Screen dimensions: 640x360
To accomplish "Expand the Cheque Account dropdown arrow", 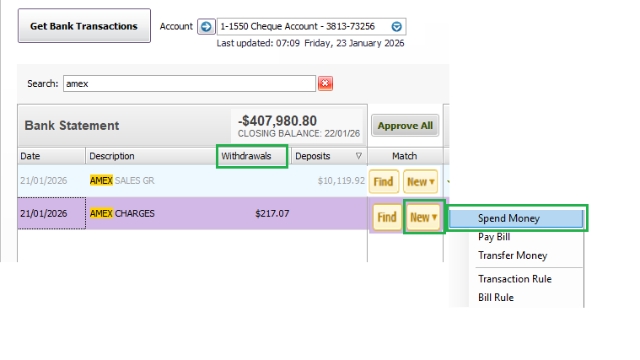I will point(396,27).
